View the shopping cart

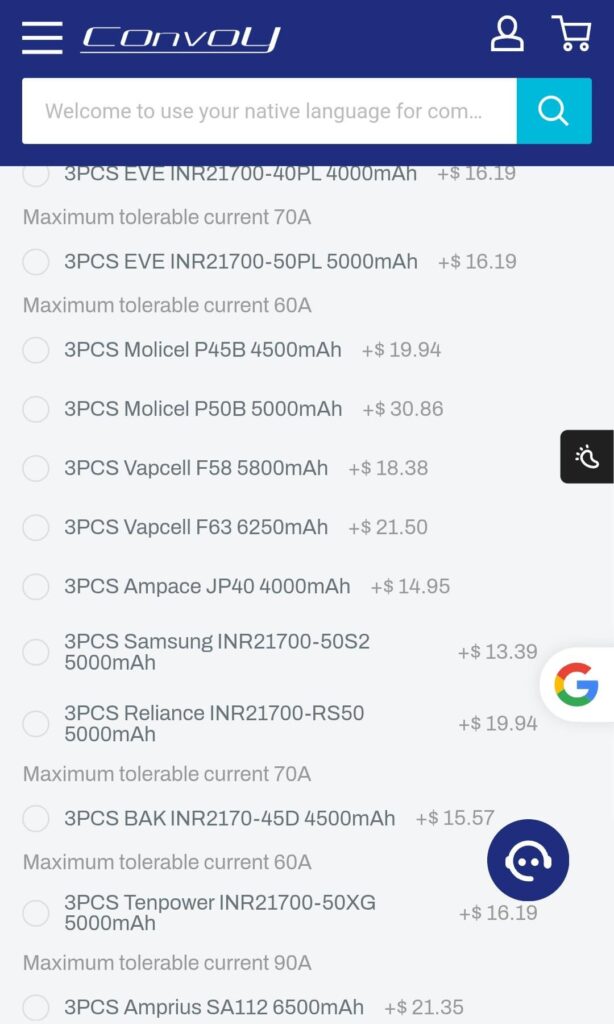pos(570,35)
